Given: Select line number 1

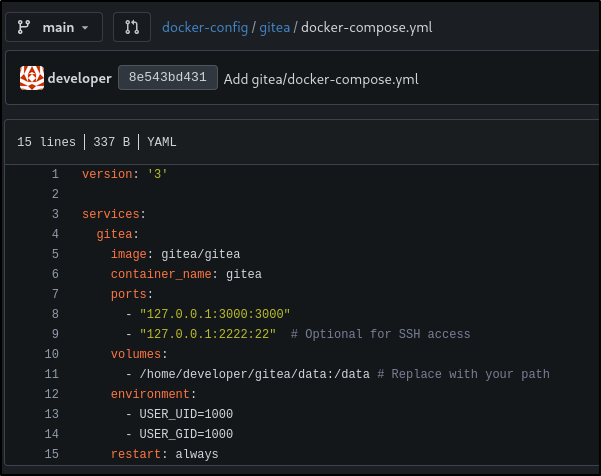Looking at the screenshot, I should [x=55, y=174].
